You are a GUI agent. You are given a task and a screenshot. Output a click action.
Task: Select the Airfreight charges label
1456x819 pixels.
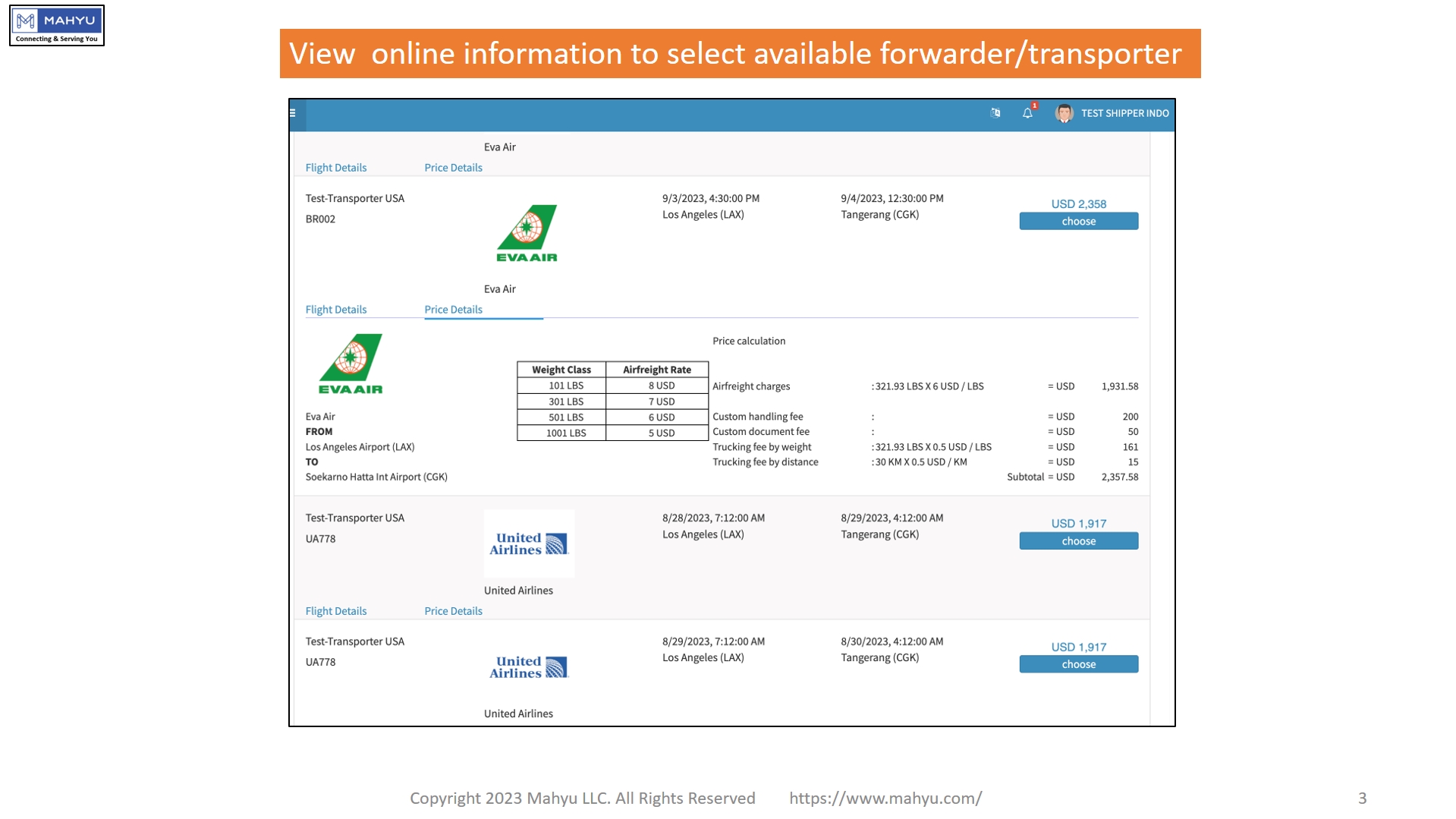tap(751, 386)
